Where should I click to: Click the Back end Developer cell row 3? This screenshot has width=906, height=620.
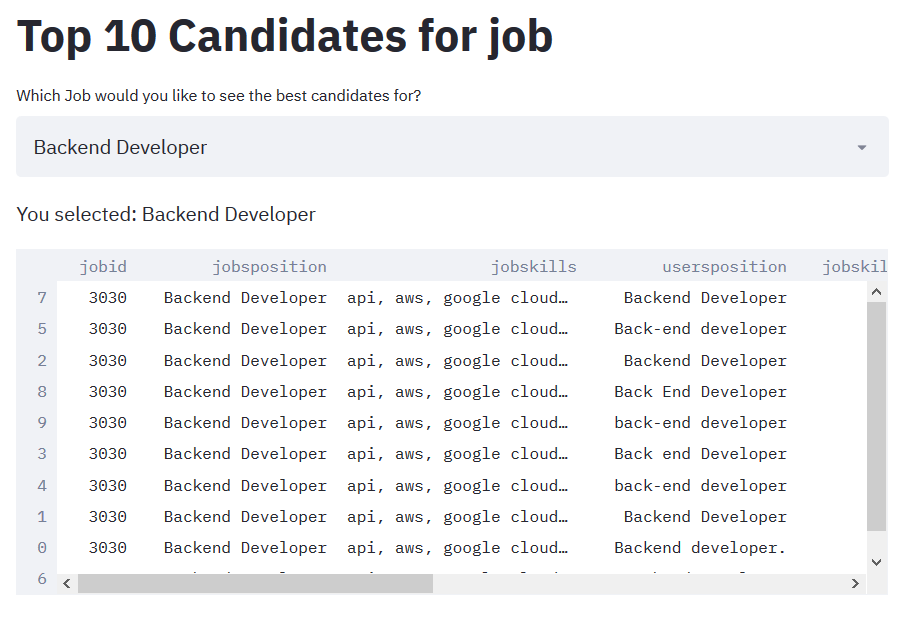coord(700,454)
